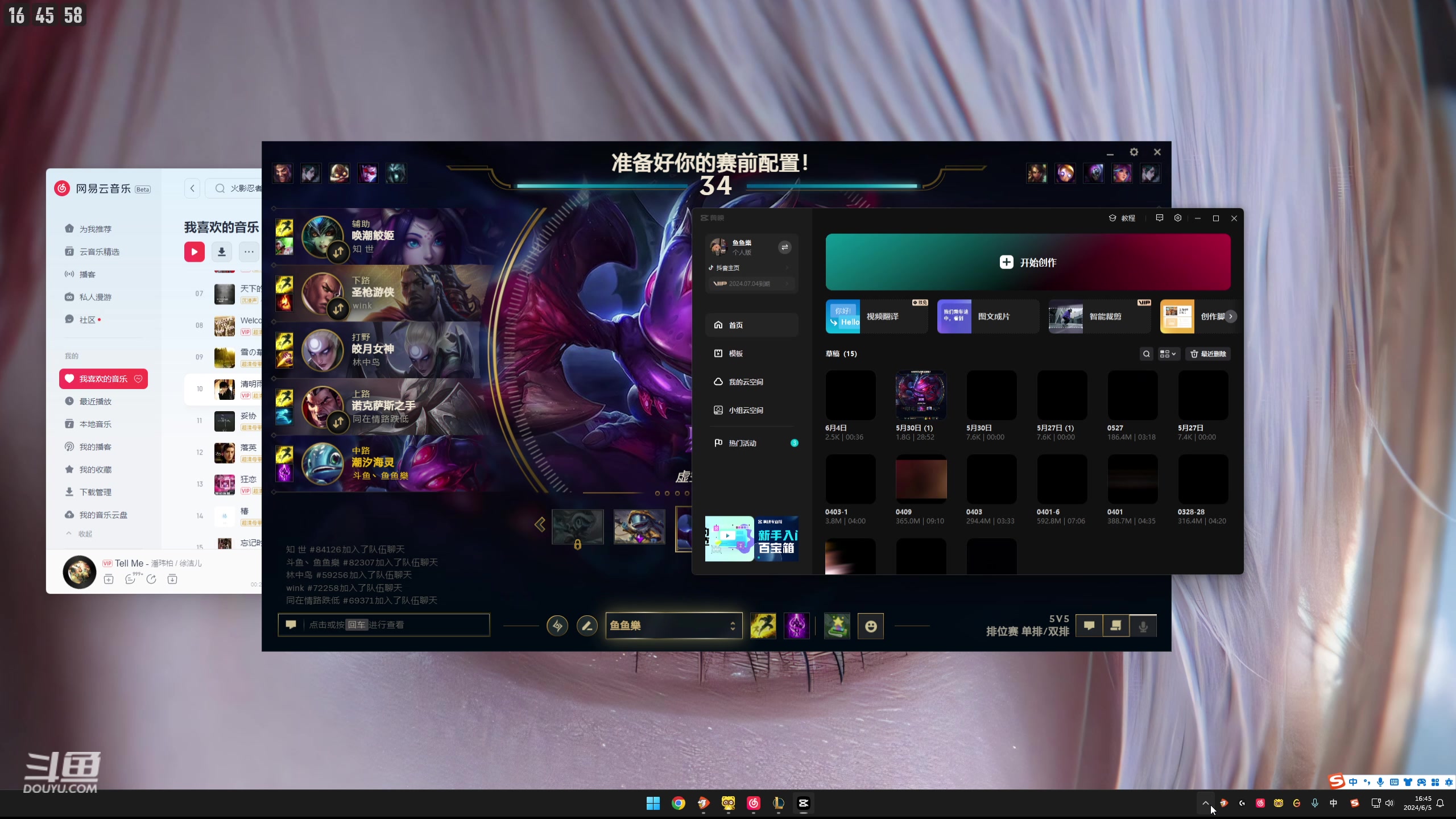Click swap icon on 诺克萨斯之手 portrait

click(x=338, y=422)
